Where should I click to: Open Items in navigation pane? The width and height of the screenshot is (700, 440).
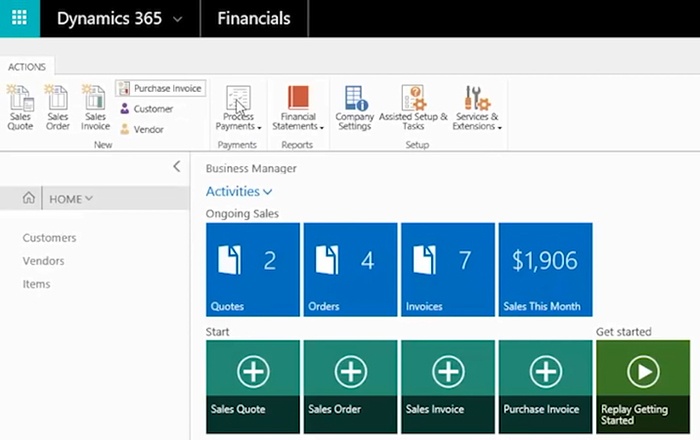(36, 284)
